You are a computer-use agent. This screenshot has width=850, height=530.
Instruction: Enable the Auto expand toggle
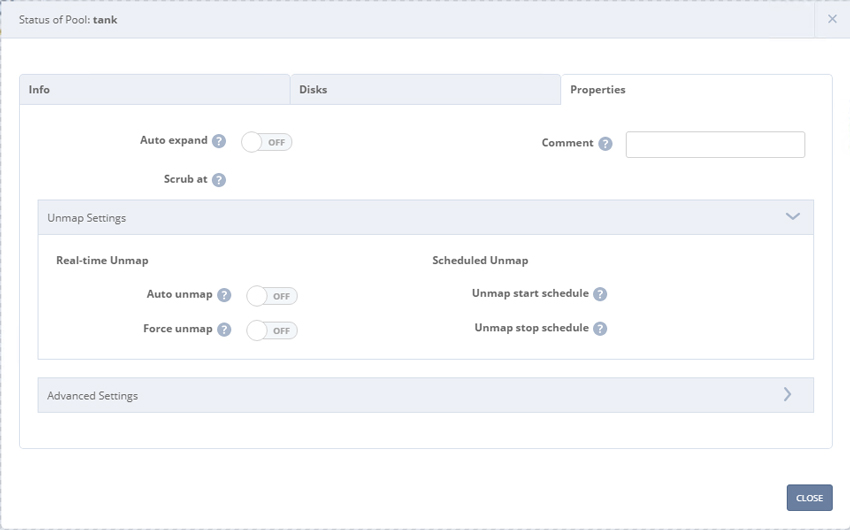pyautogui.click(x=267, y=142)
